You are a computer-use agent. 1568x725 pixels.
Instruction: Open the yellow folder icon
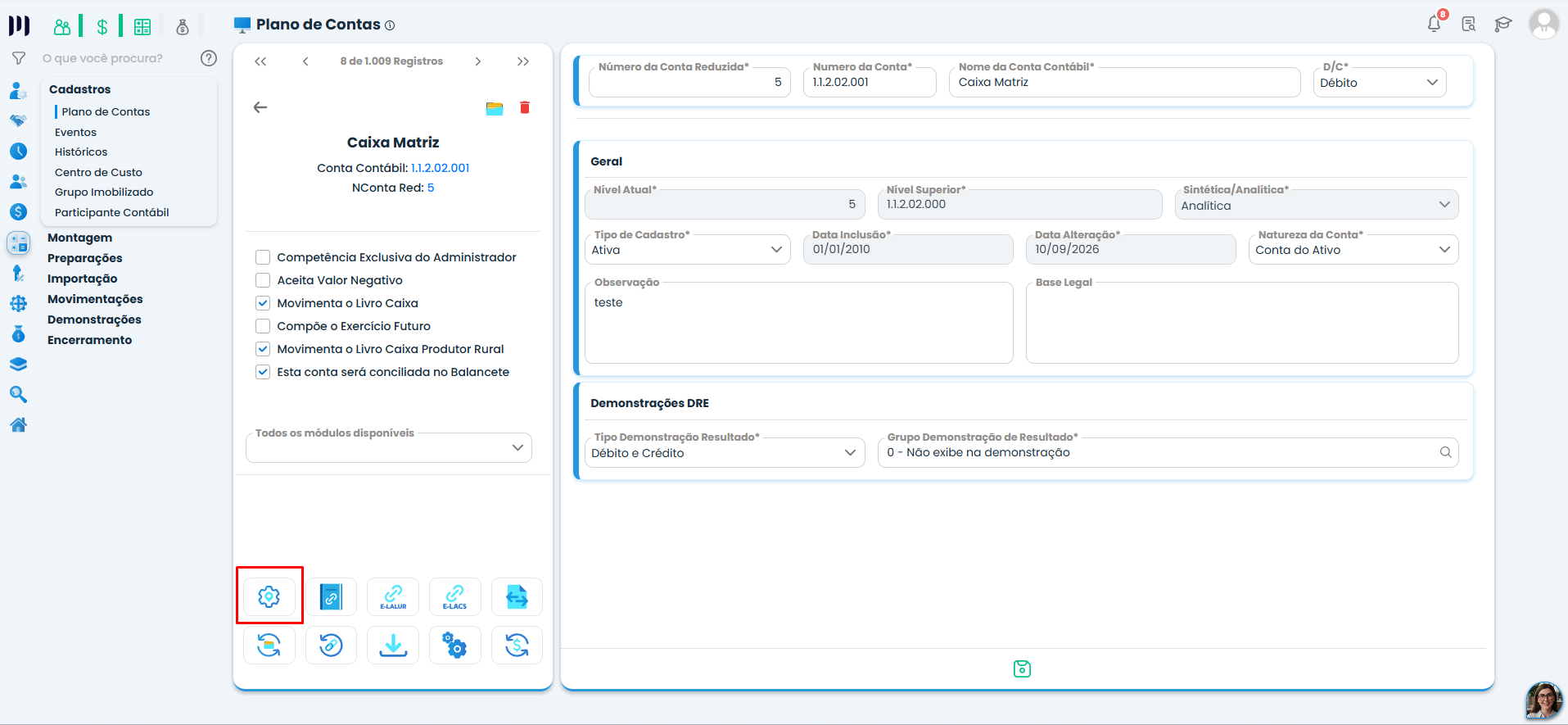coord(495,108)
